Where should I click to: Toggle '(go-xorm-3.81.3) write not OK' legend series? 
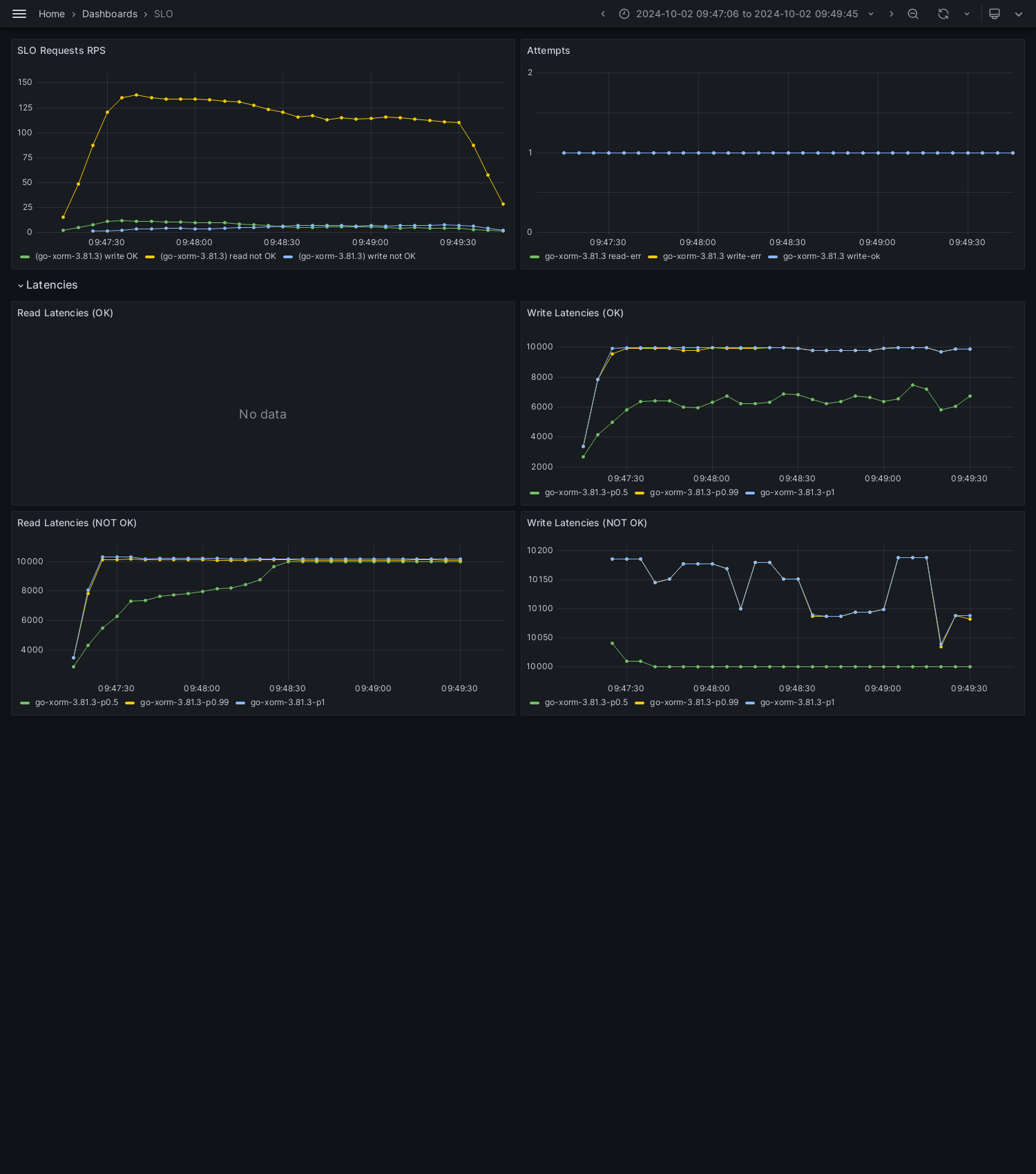coord(357,256)
